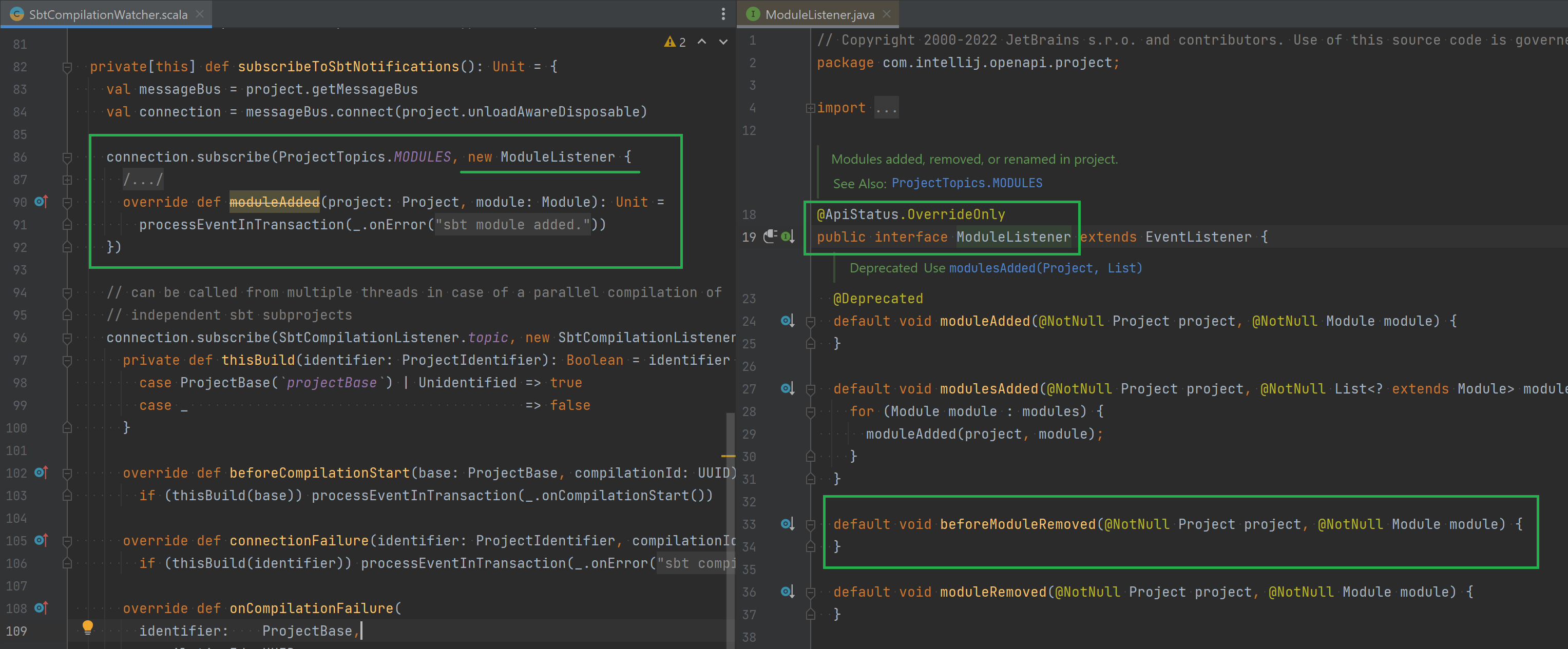Click thisBuild method name on line 97
Screen dimensions: 1568x649
click(x=258, y=360)
